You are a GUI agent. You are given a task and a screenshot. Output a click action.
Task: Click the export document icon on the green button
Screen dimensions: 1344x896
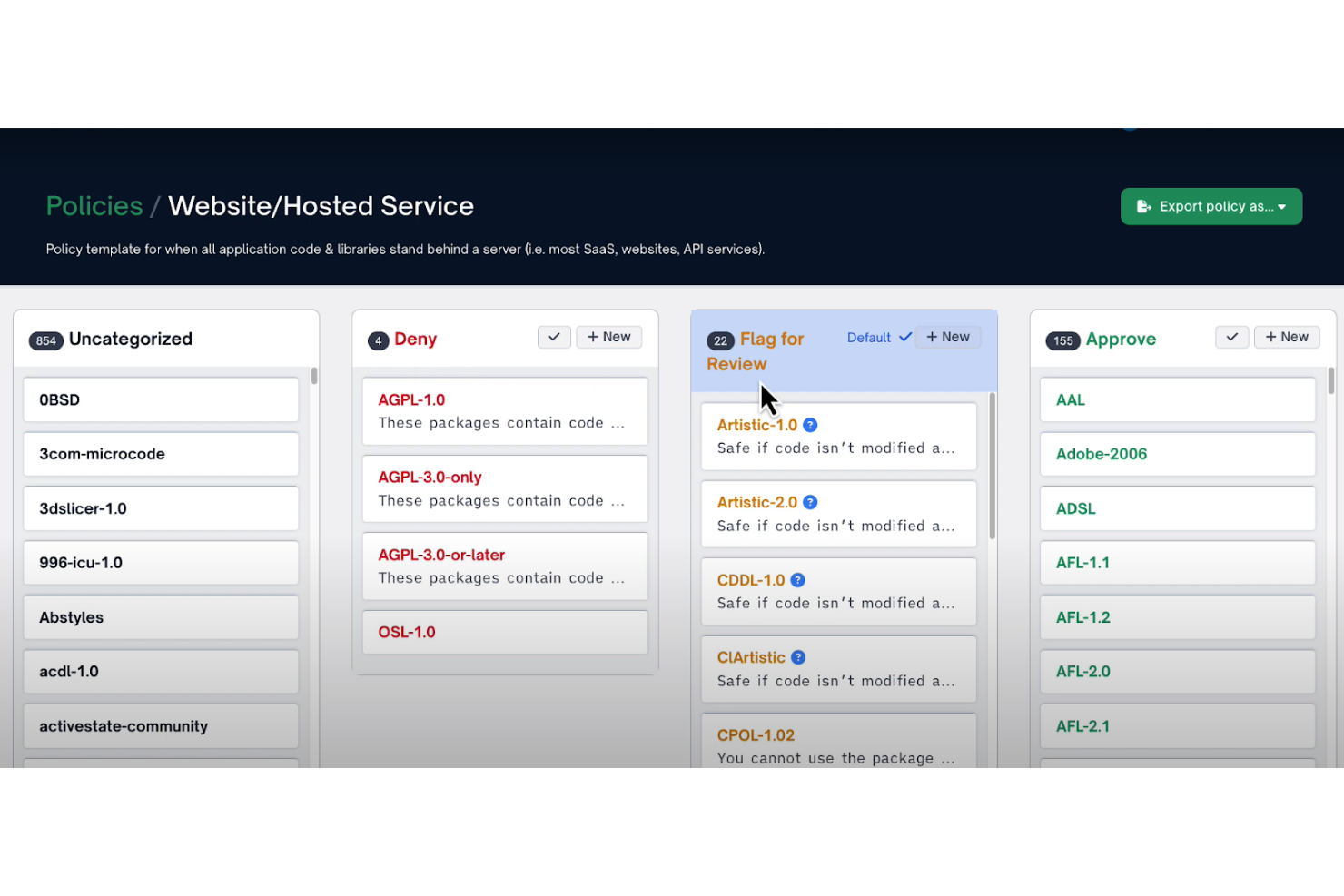coord(1144,206)
